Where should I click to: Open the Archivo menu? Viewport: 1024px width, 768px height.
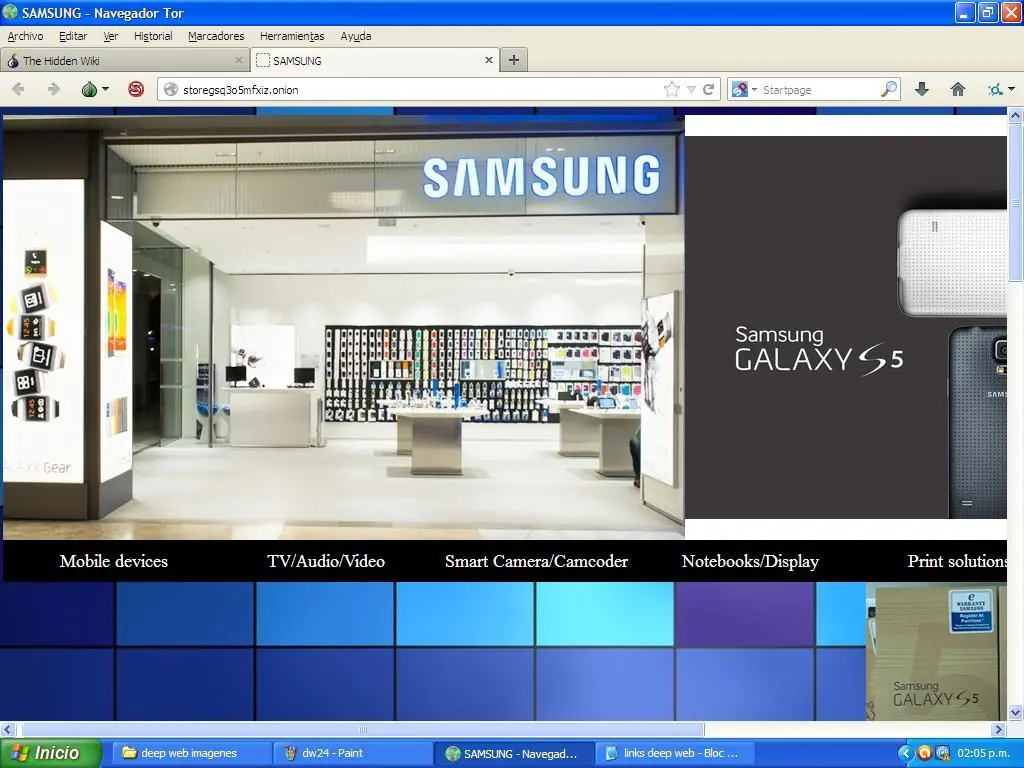25,36
